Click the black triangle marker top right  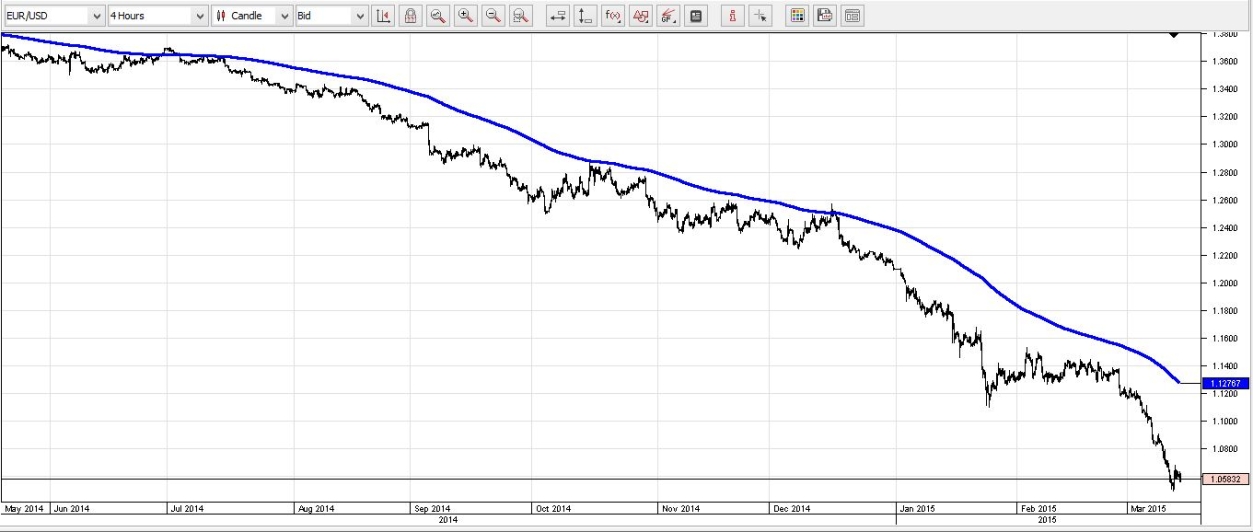click(1174, 35)
